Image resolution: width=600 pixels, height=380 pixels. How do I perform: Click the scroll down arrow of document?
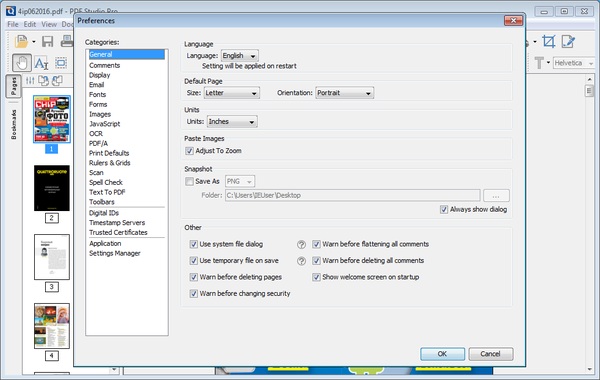(589, 369)
